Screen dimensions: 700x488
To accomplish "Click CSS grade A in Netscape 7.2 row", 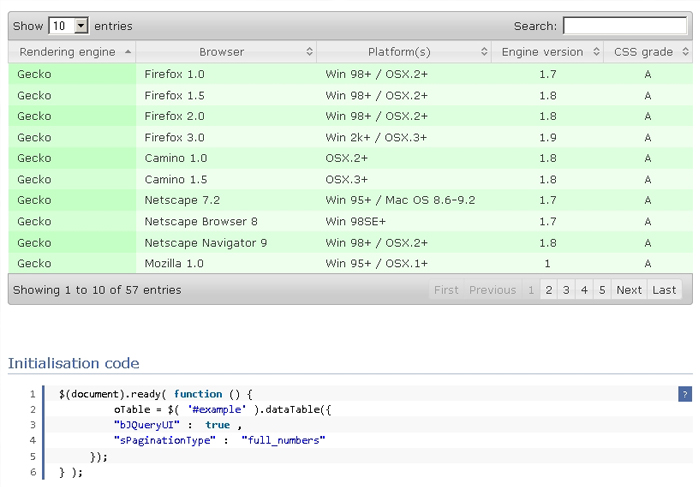I will point(648,200).
